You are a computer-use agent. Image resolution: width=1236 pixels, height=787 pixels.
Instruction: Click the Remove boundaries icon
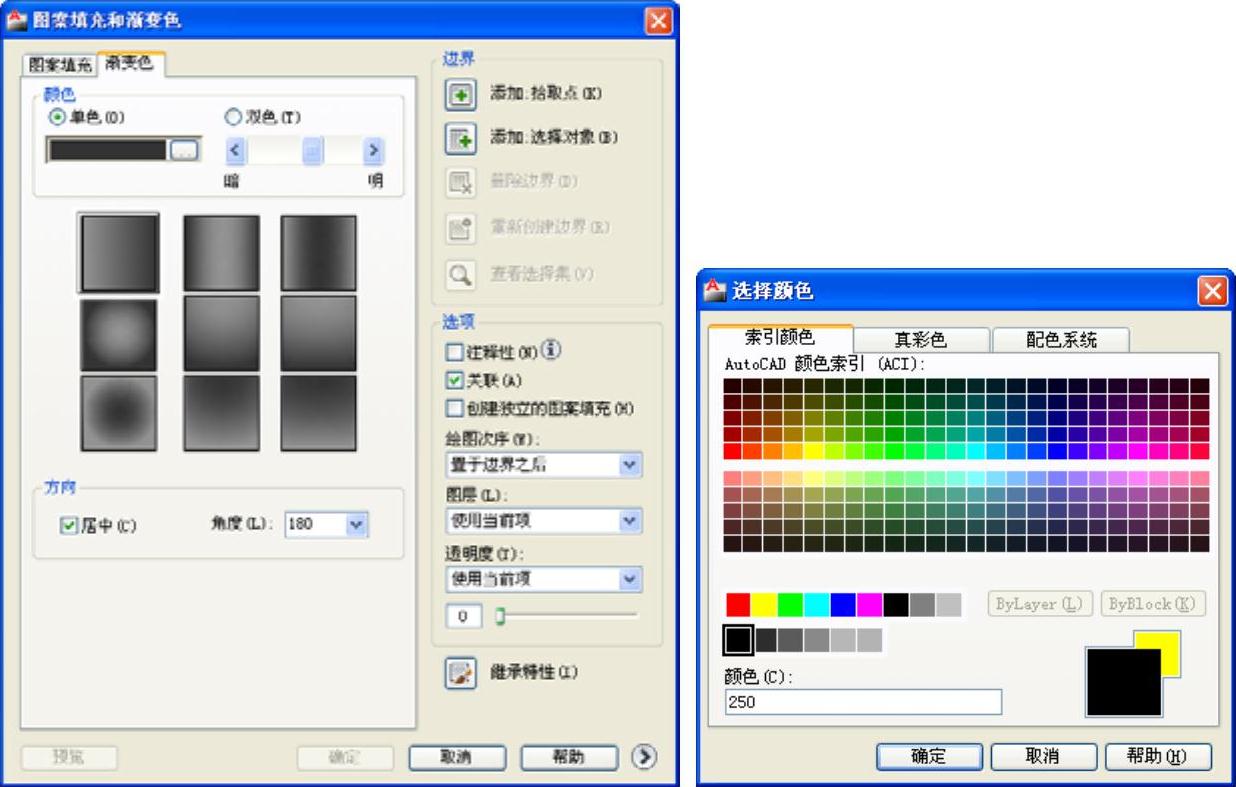pyautogui.click(x=459, y=182)
